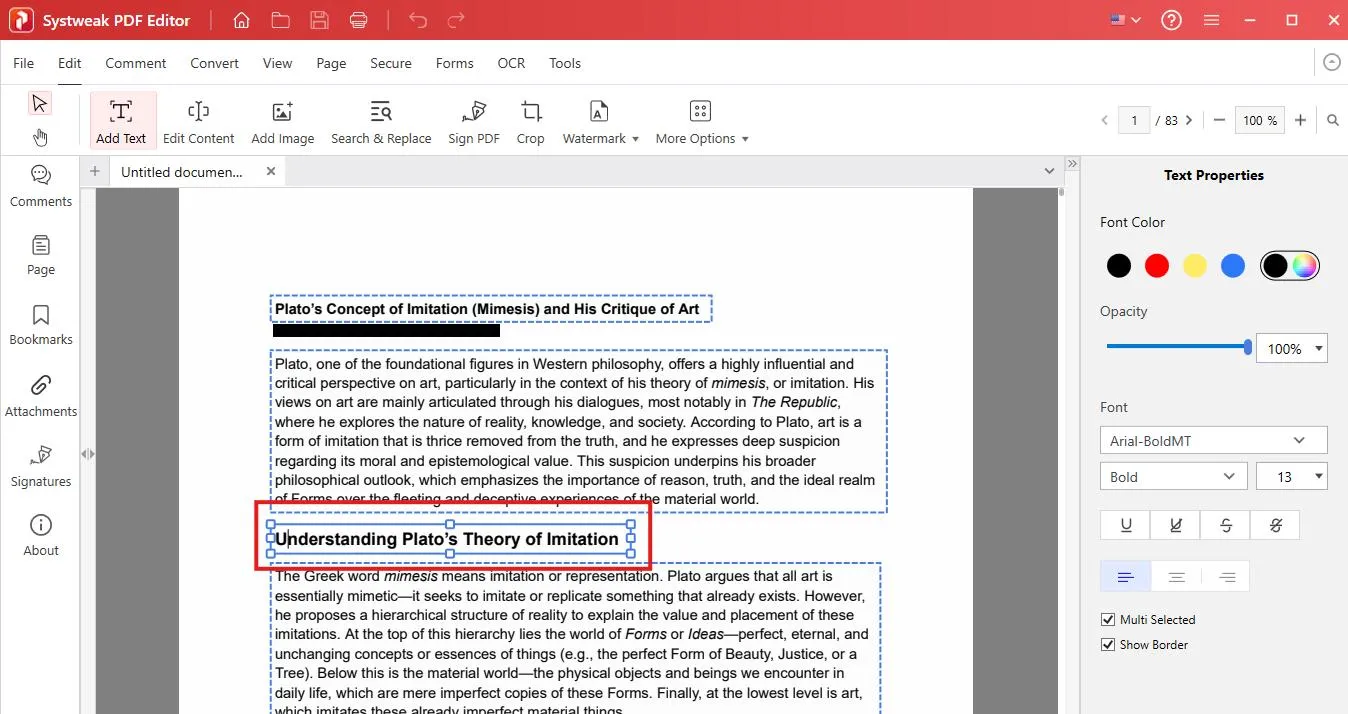The height and width of the screenshot is (714, 1348).
Task: Open Search & Replace tool
Action: click(x=381, y=121)
